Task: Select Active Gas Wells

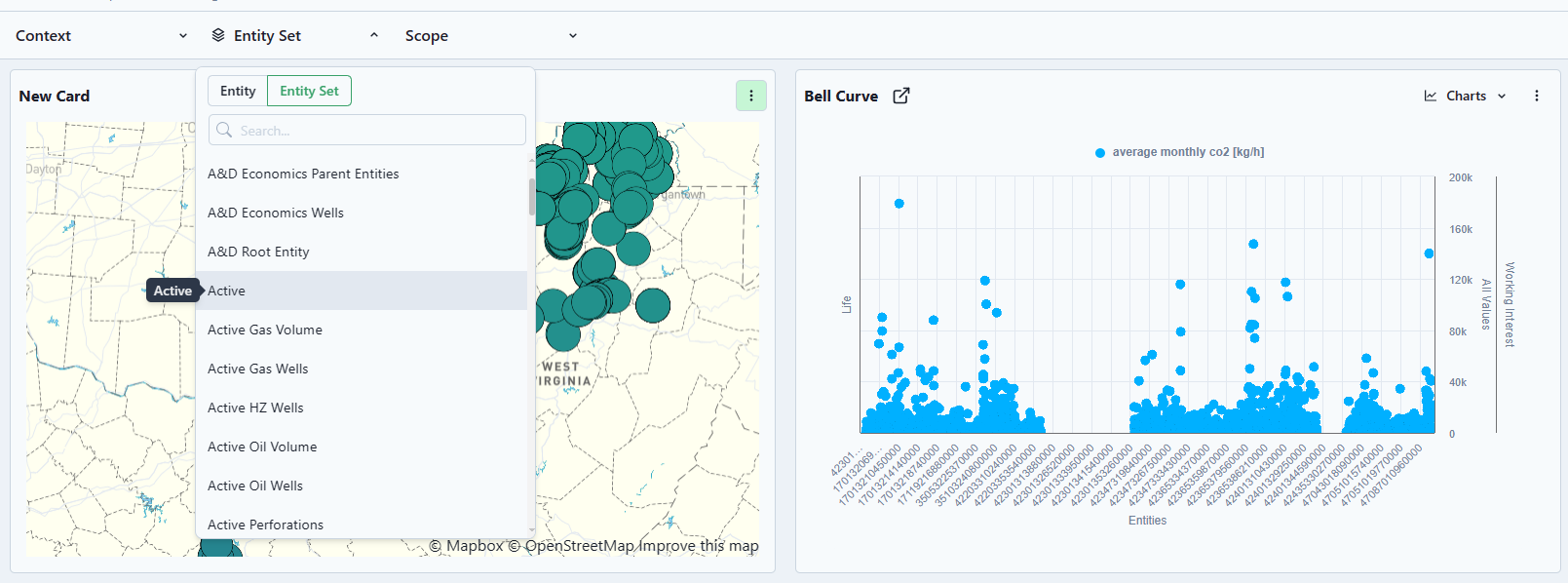Action: point(362,369)
